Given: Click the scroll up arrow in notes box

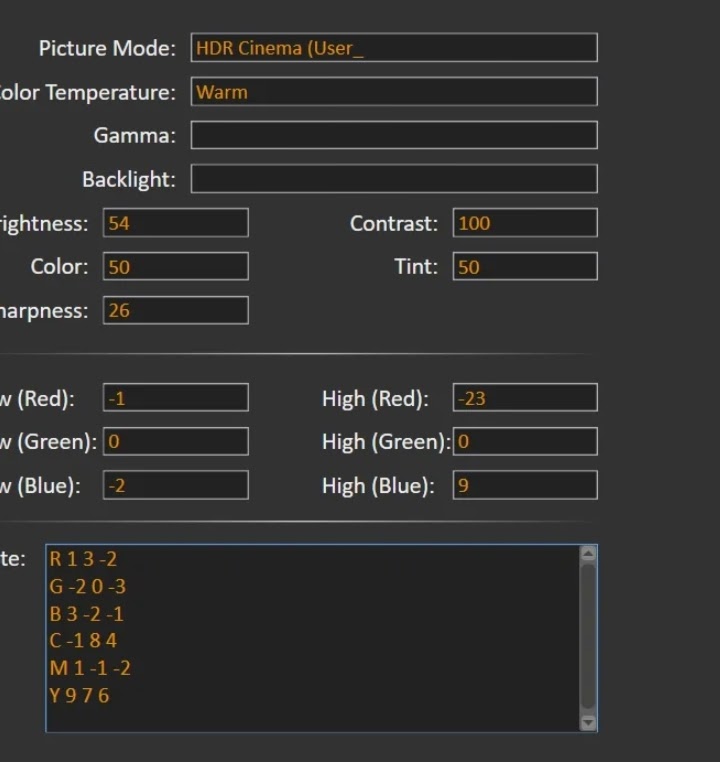Looking at the screenshot, I should click(x=588, y=554).
